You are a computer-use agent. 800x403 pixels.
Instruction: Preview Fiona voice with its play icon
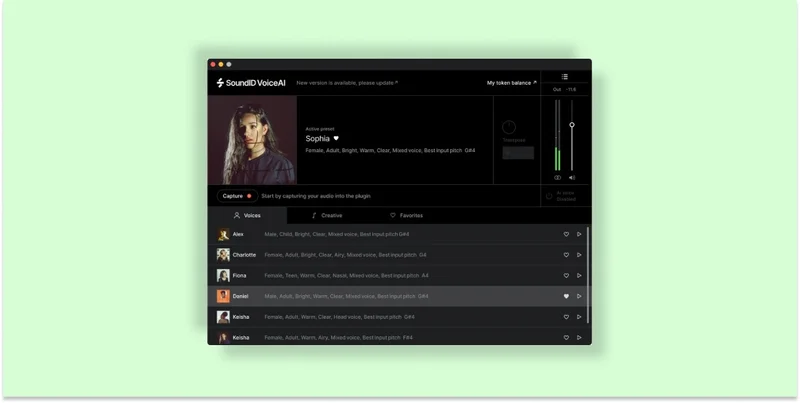coord(579,275)
